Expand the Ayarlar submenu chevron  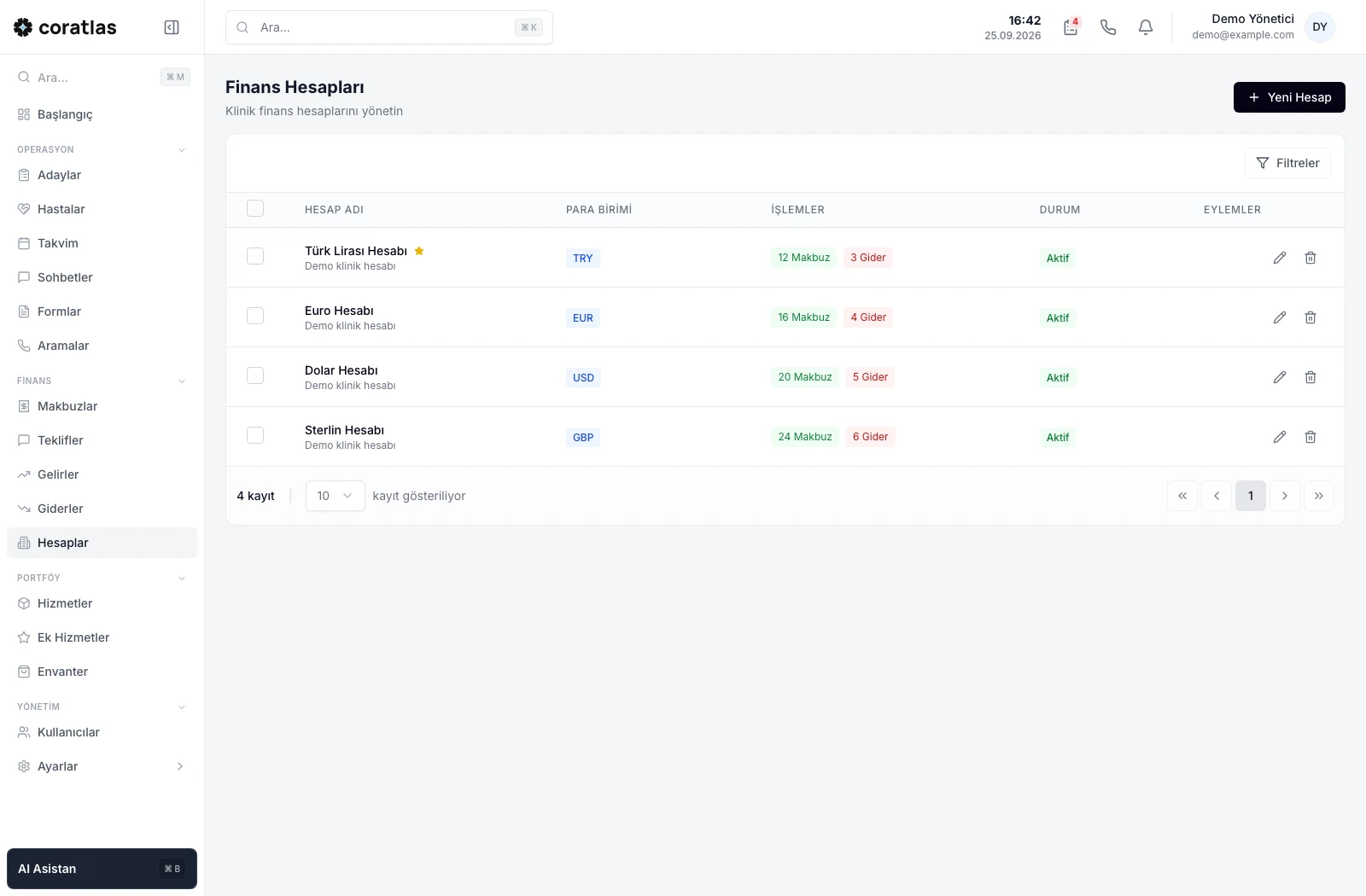[x=180, y=766]
